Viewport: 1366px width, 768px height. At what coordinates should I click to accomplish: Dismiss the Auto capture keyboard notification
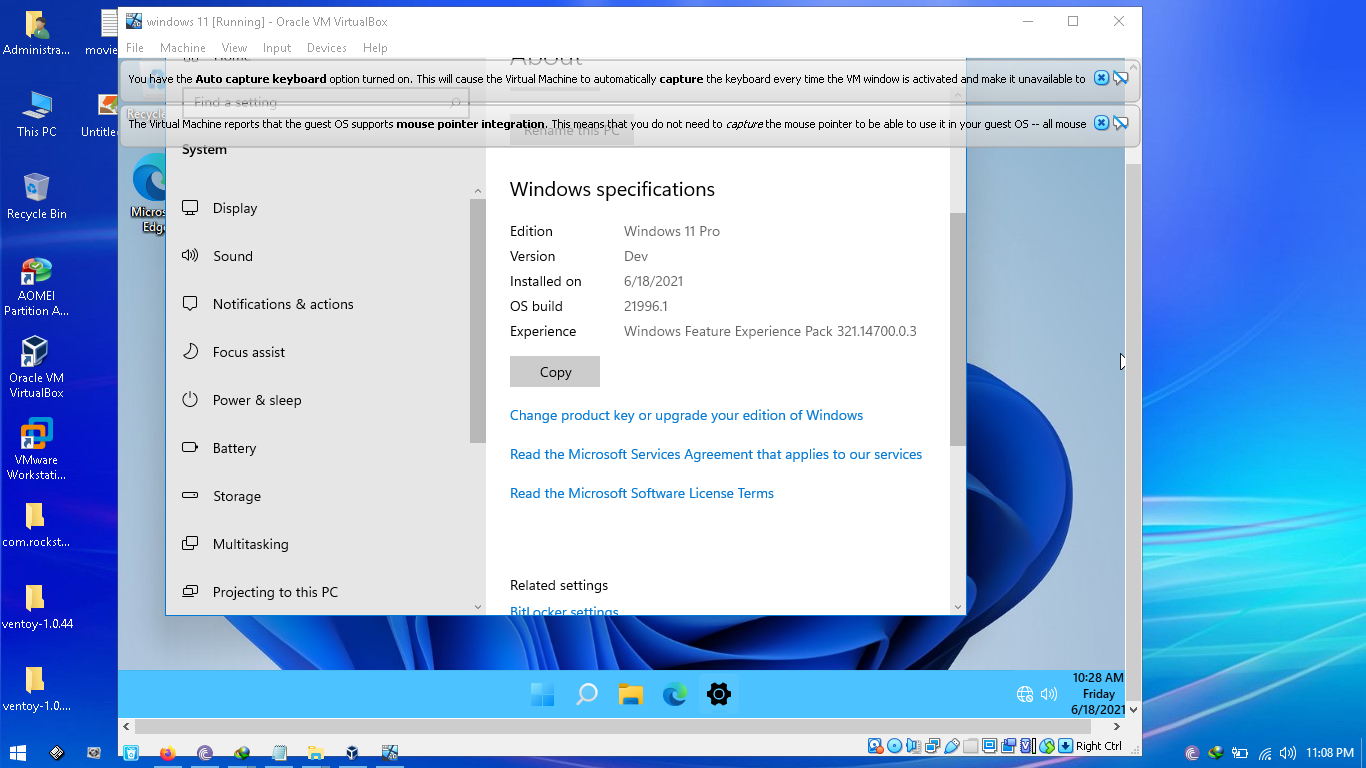coord(1101,78)
